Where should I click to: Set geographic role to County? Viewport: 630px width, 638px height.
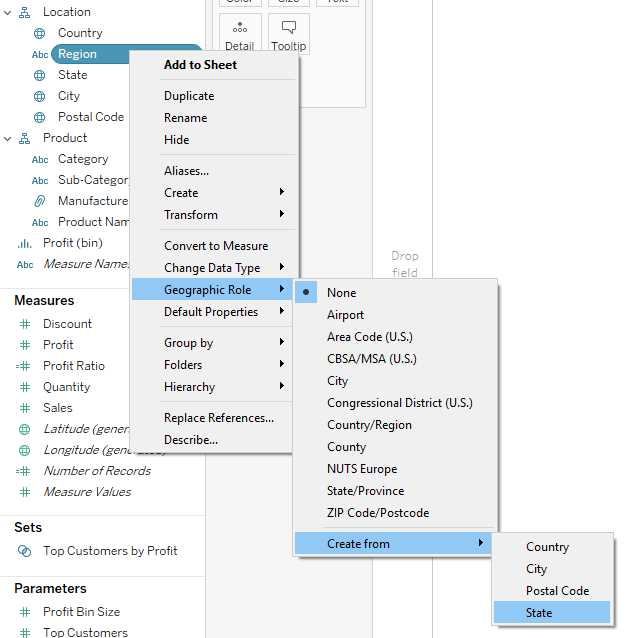(x=395, y=446)
